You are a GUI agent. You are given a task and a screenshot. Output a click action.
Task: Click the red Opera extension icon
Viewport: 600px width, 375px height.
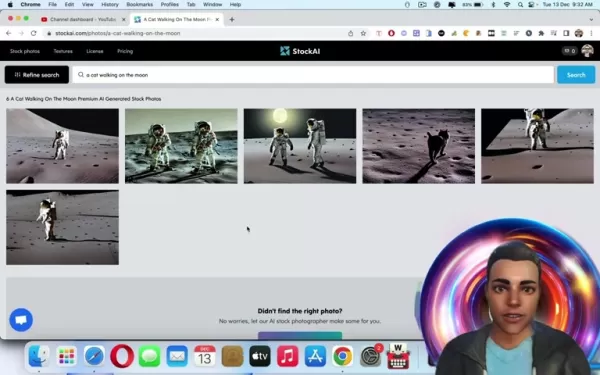tap(391, 33)
